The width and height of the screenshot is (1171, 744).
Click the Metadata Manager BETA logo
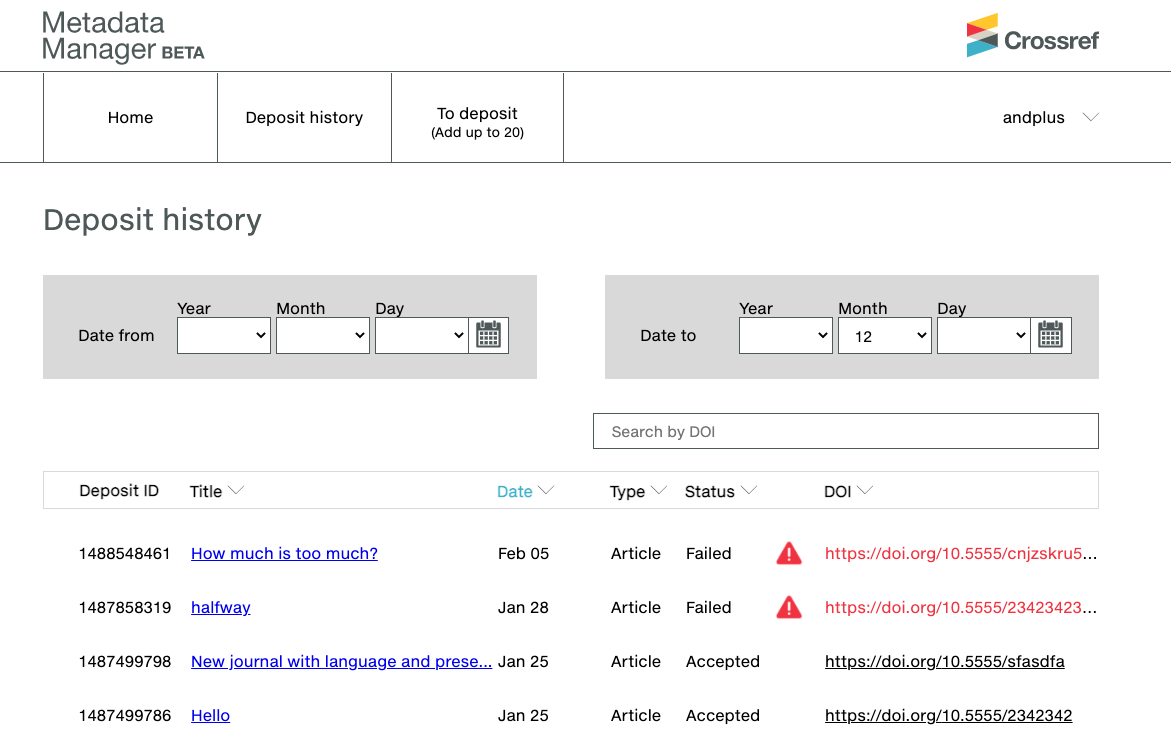122,36
